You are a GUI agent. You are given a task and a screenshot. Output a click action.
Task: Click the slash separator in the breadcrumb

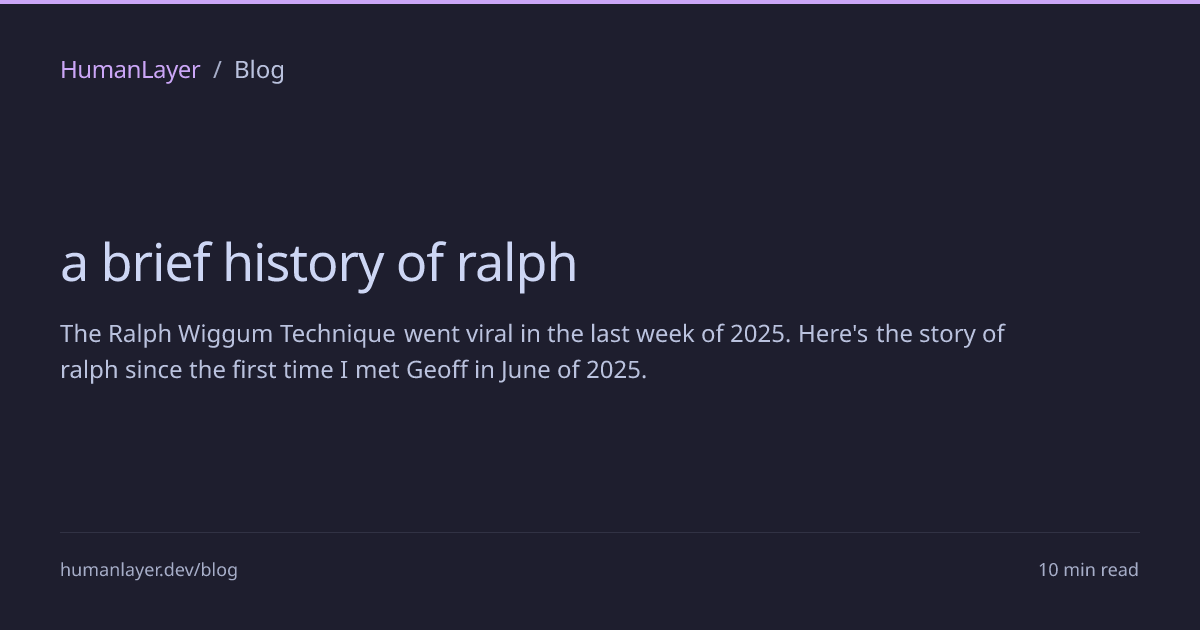[x=217, y=70]
